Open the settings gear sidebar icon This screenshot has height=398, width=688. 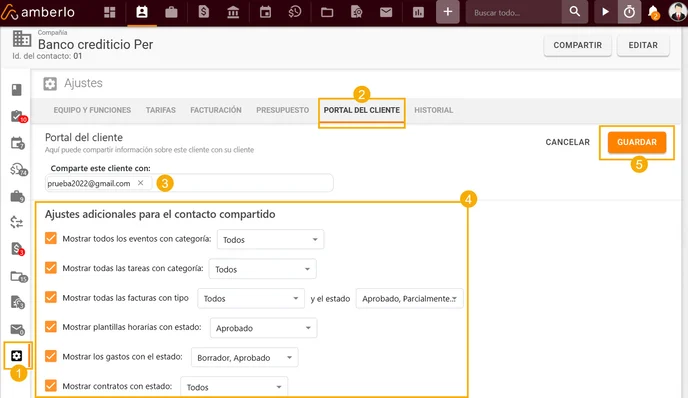point(17,356)
